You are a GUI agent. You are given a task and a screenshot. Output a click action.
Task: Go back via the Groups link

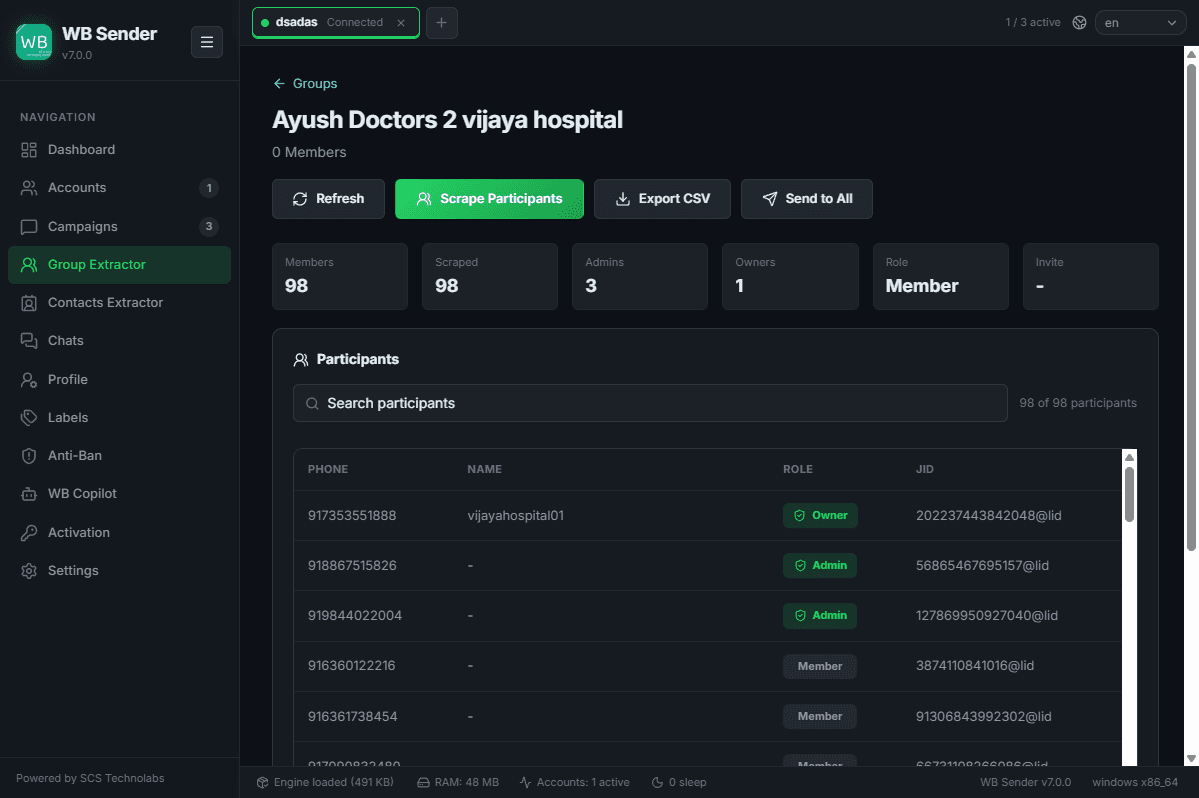[305, 83]
